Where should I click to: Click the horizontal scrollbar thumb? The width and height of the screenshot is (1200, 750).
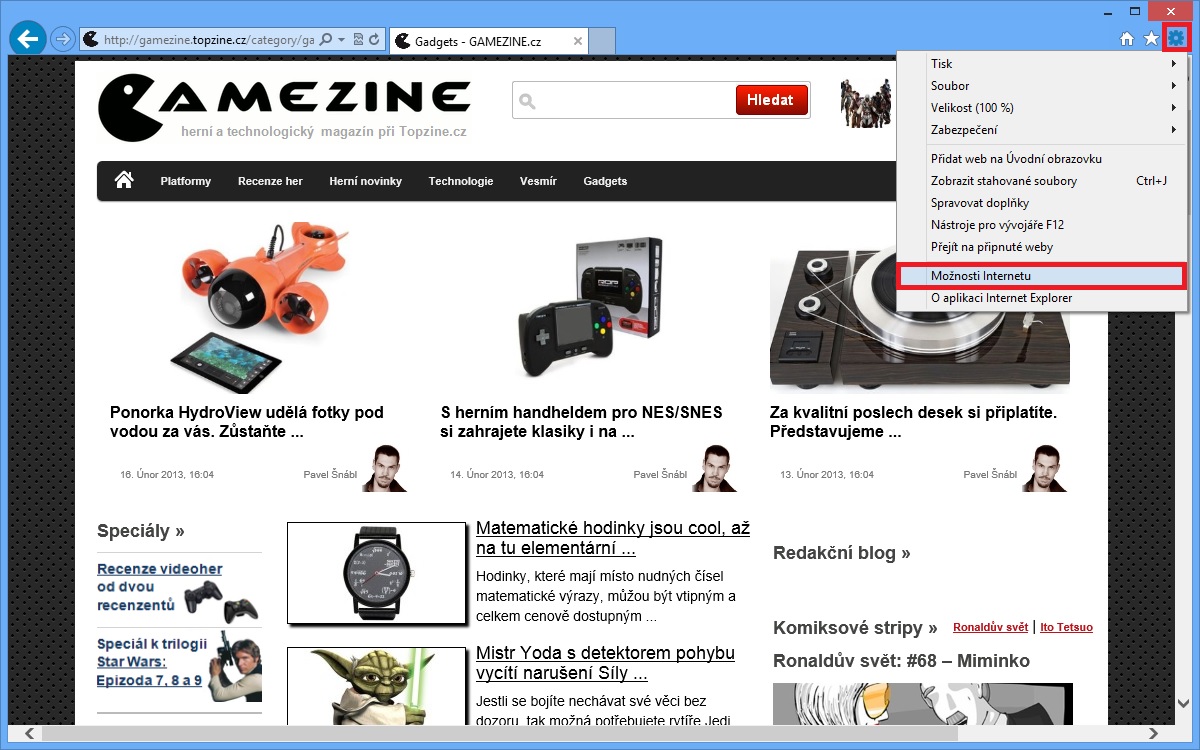[x=498, y=733]
